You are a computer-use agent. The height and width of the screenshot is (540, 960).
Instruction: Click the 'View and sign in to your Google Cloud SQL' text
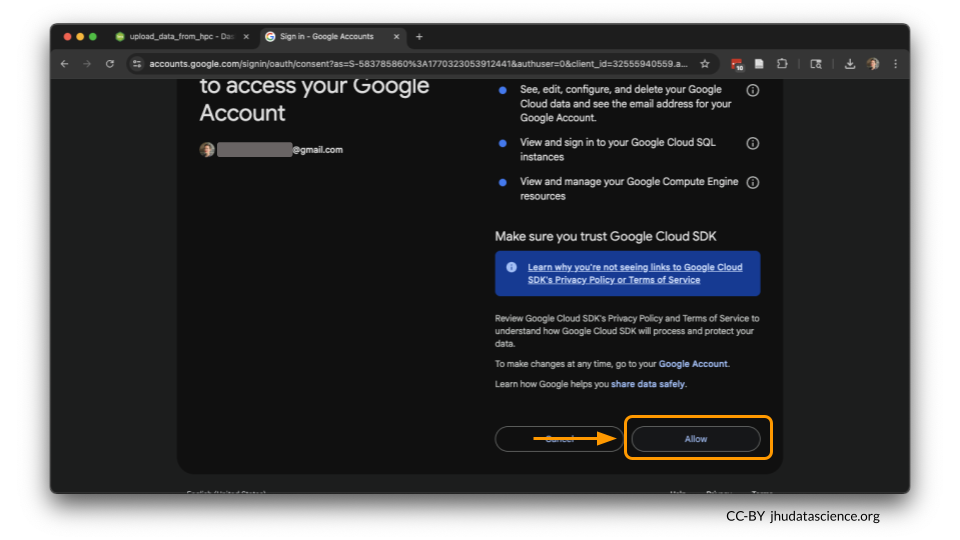pyautogui.click(x=618, y=149)
